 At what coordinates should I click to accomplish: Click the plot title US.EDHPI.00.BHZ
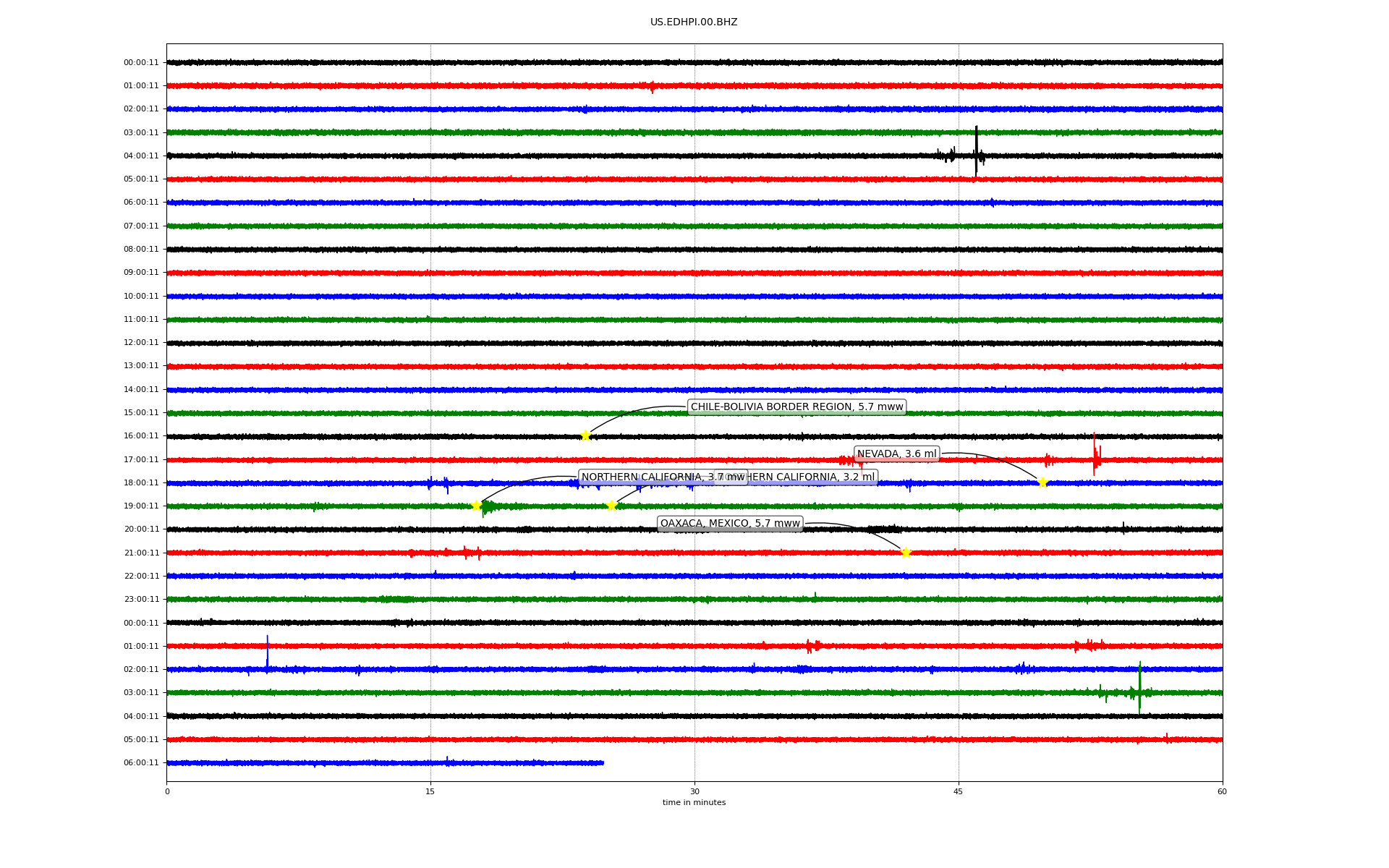694,22
